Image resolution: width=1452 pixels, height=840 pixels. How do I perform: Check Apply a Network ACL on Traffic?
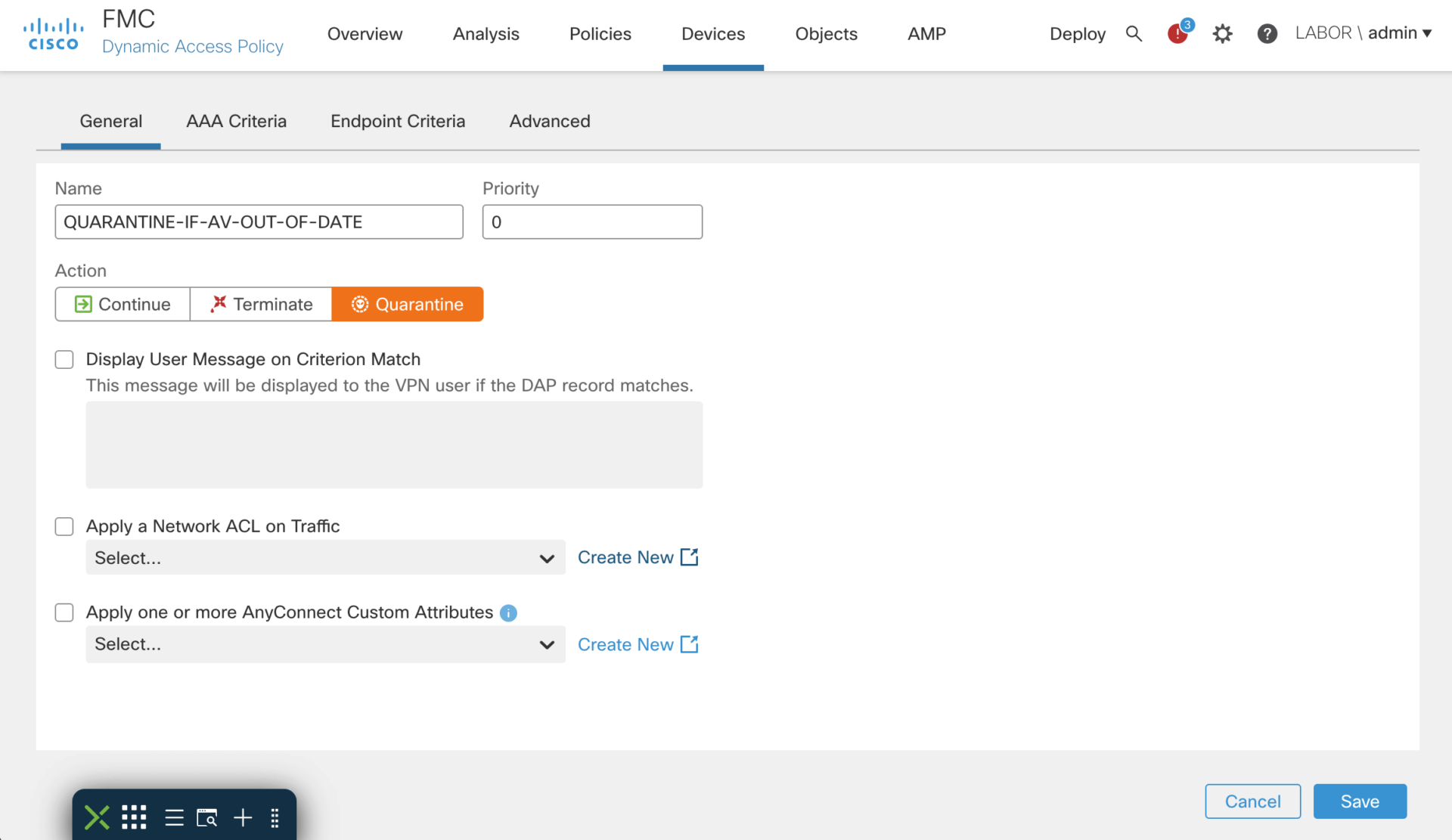(64, 526)
